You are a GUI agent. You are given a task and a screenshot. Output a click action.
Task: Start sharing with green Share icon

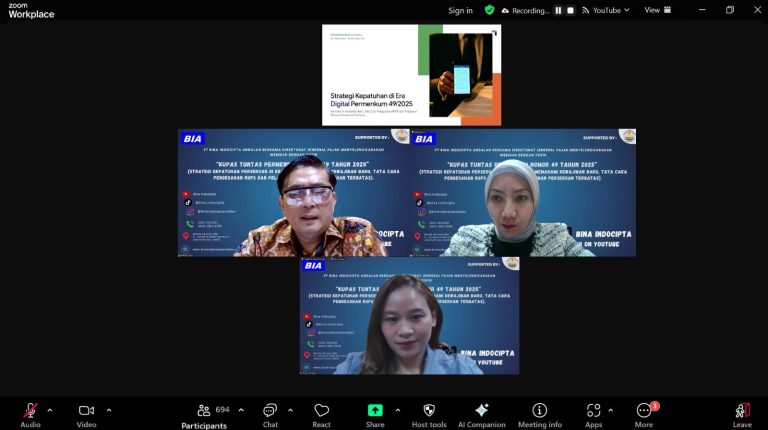375,410
